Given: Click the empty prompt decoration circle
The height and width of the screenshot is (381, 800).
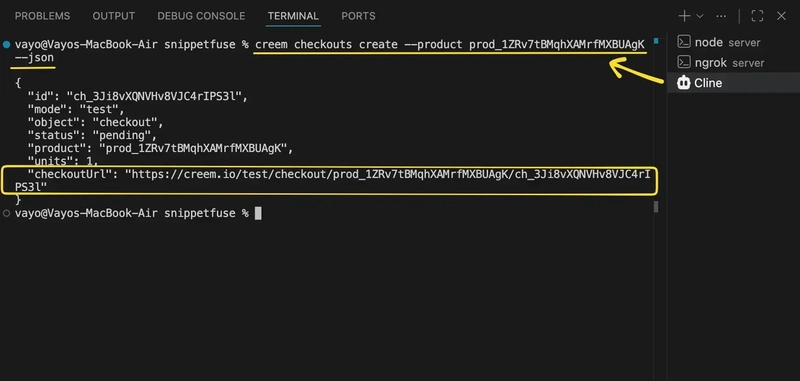Looking at the screenshot, I should click(6, 213).
